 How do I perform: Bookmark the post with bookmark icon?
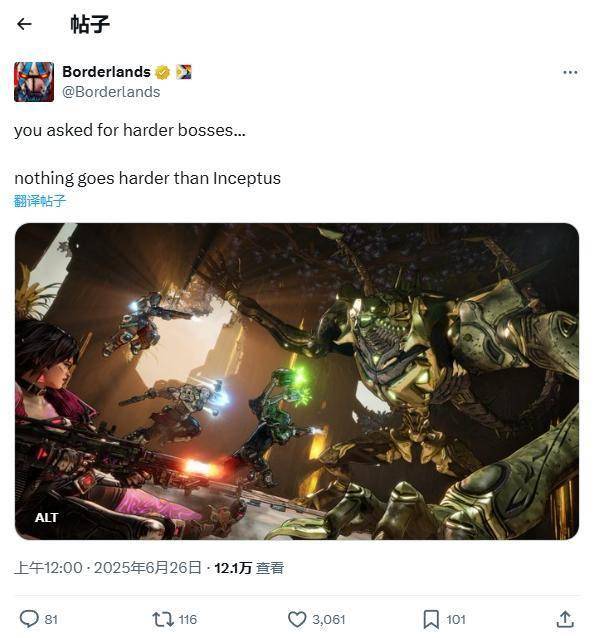coord(431,619)
